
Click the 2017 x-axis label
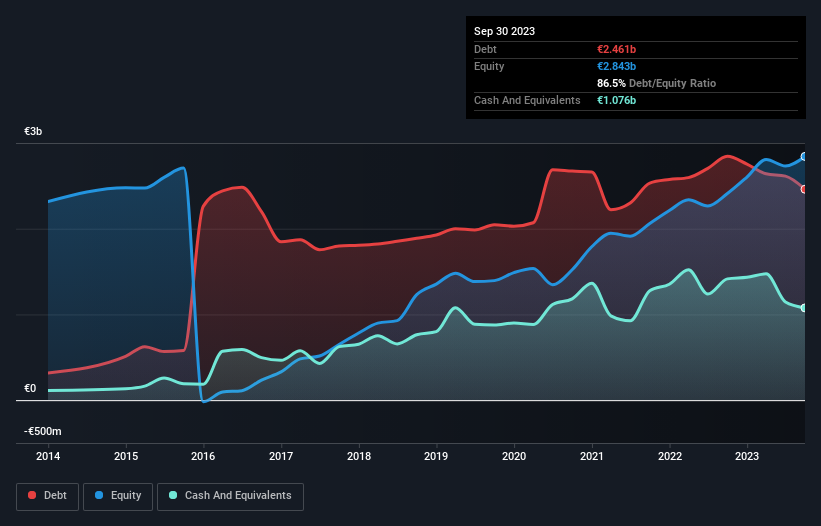(x=281, y=456)
